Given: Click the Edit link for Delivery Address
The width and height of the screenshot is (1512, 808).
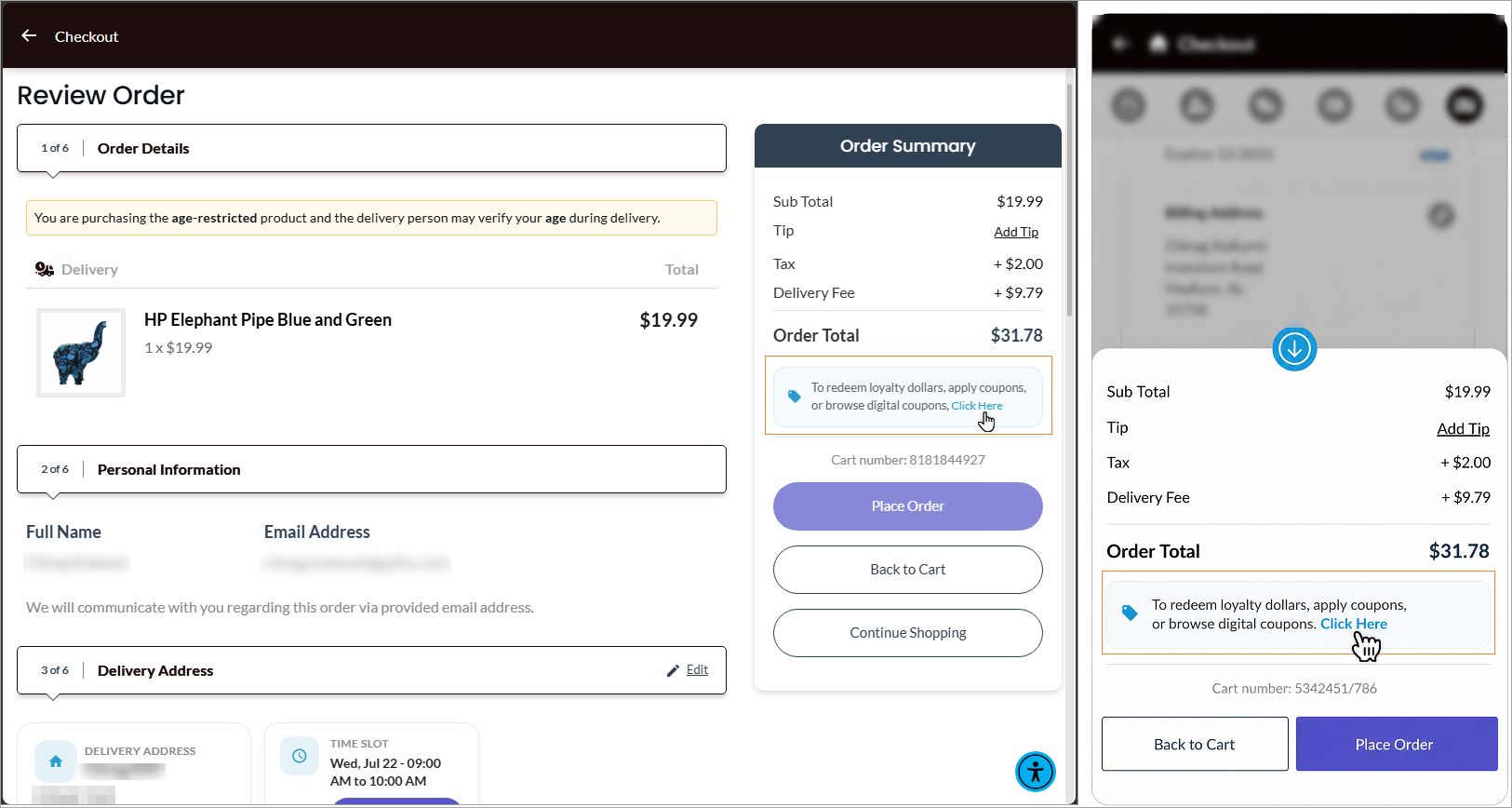Looking at the screenshot, I should click(x=697, y=670).
